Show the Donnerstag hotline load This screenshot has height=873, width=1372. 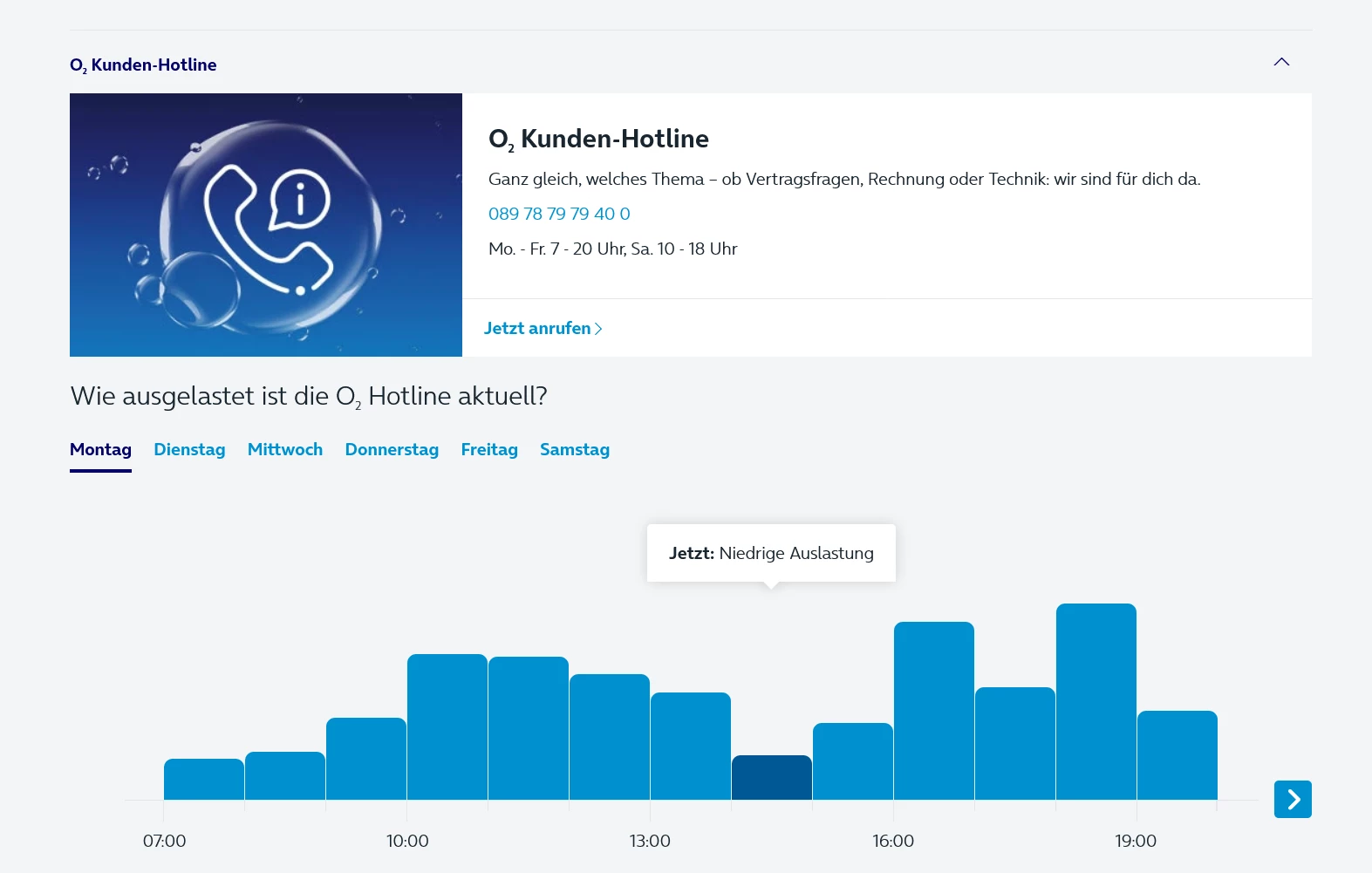click(x=392, y=450)
